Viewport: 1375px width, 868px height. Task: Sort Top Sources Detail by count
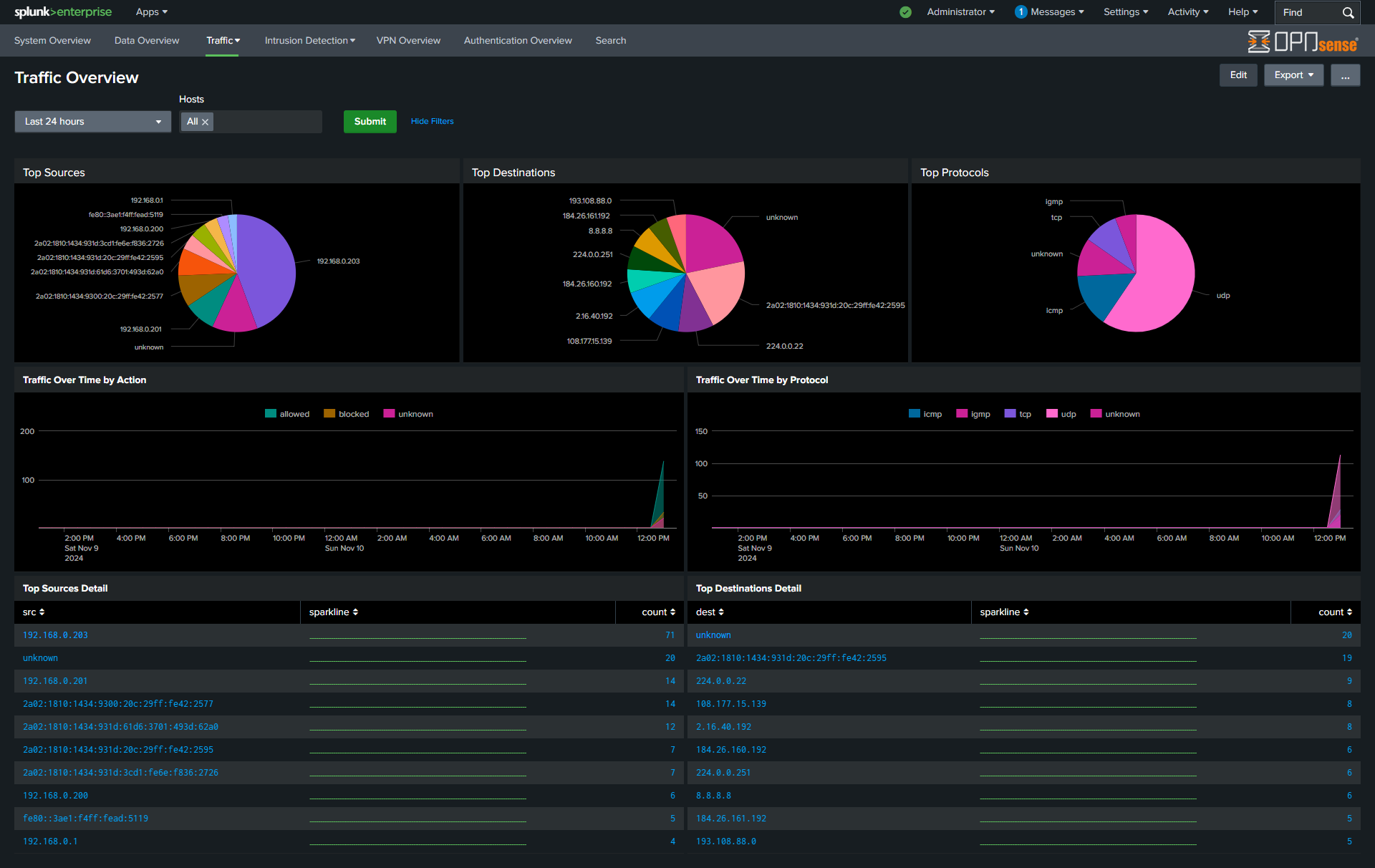point(658,612)
